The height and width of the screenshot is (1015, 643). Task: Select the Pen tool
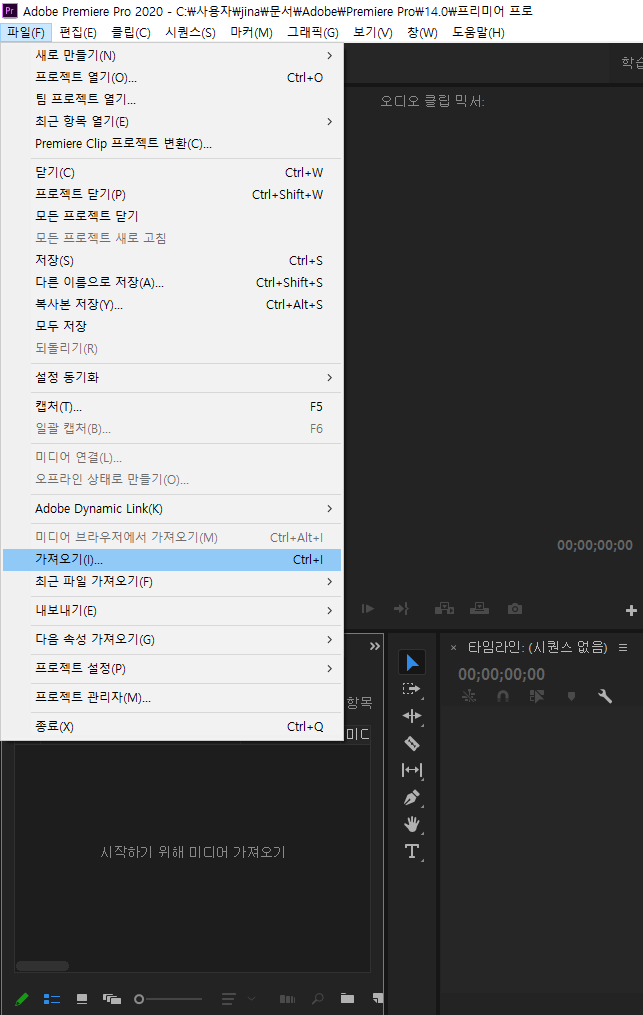[x=412, y=798]
